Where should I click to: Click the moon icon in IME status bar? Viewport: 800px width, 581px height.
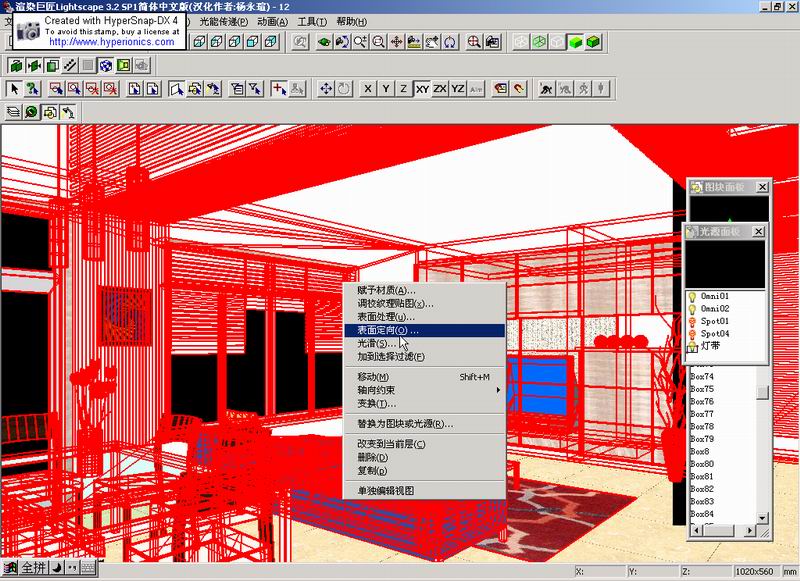[x=57, y=567]
